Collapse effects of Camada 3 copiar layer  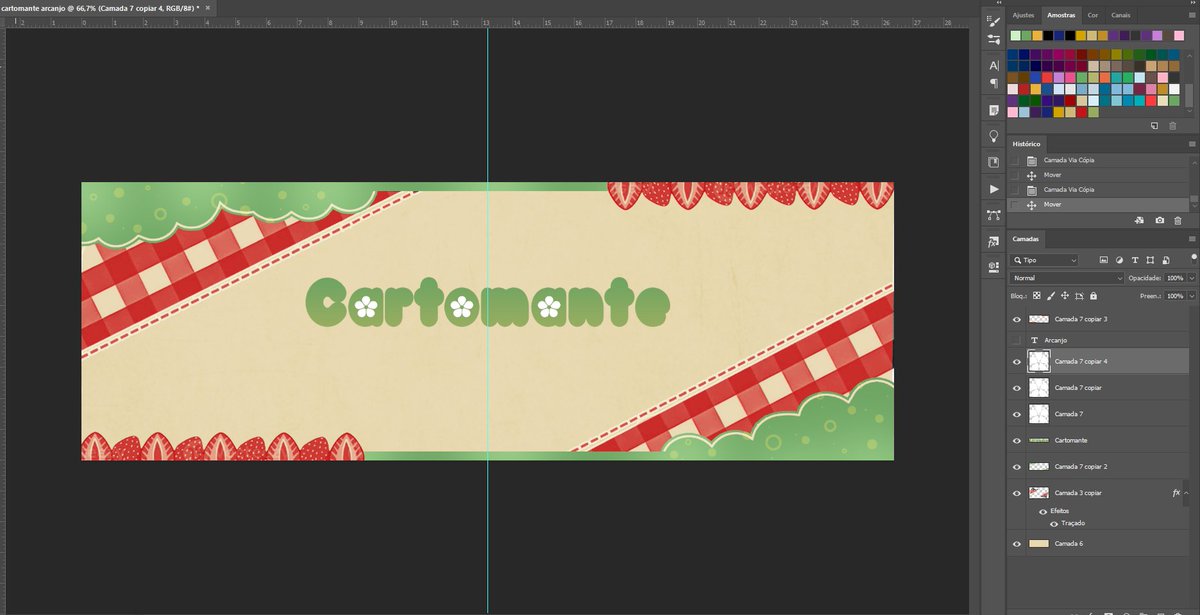[x=1187, y=493]
